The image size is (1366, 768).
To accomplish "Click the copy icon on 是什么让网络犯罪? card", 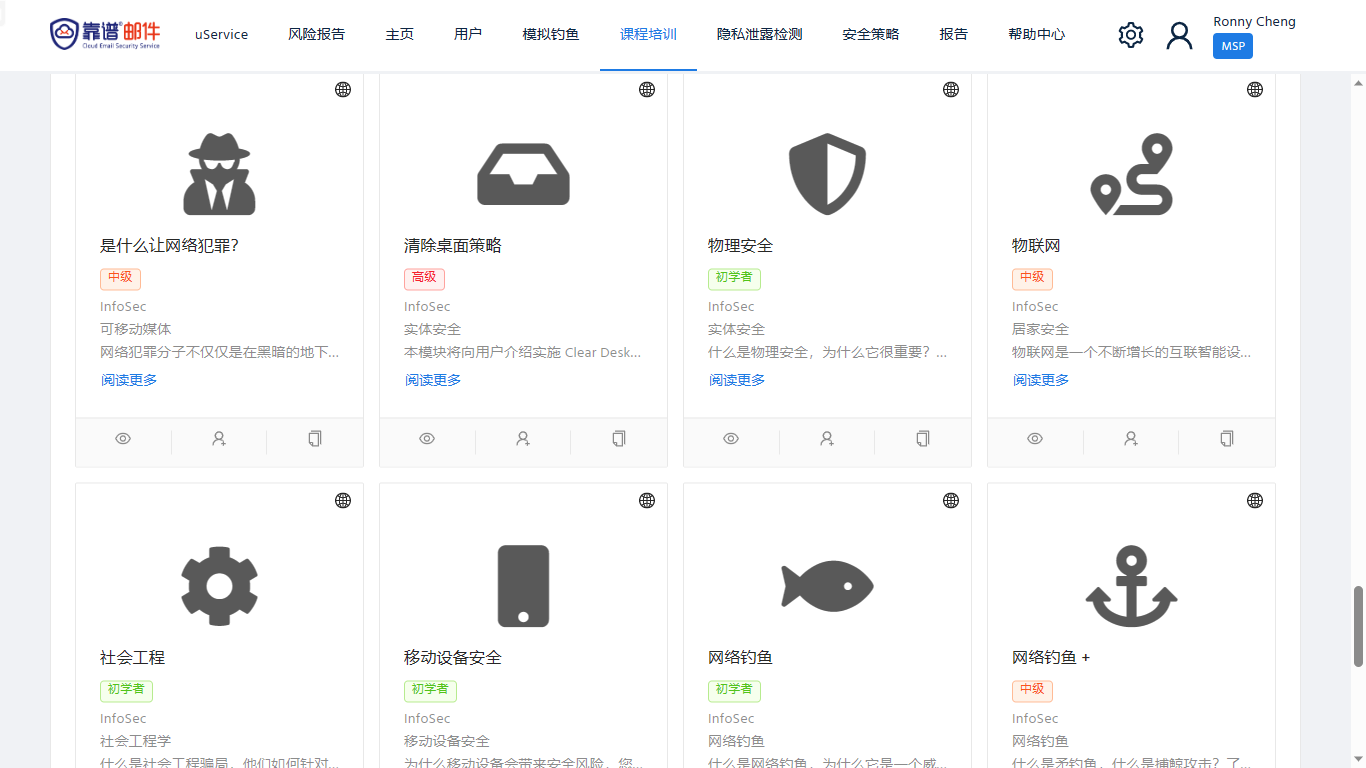I will tap(314, 439).
